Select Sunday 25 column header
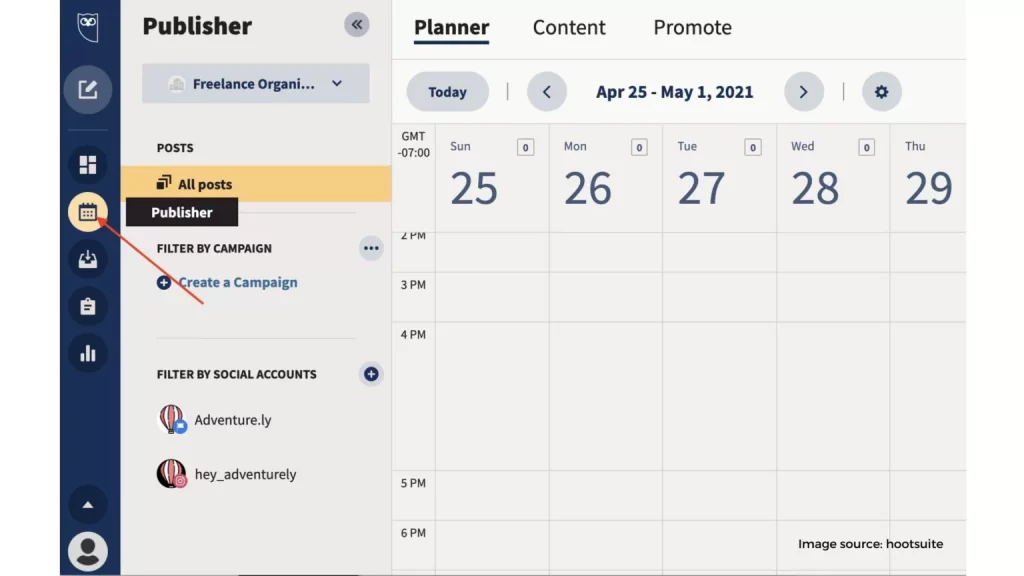This screenshot has width=1024, height=576. [492, 177]
